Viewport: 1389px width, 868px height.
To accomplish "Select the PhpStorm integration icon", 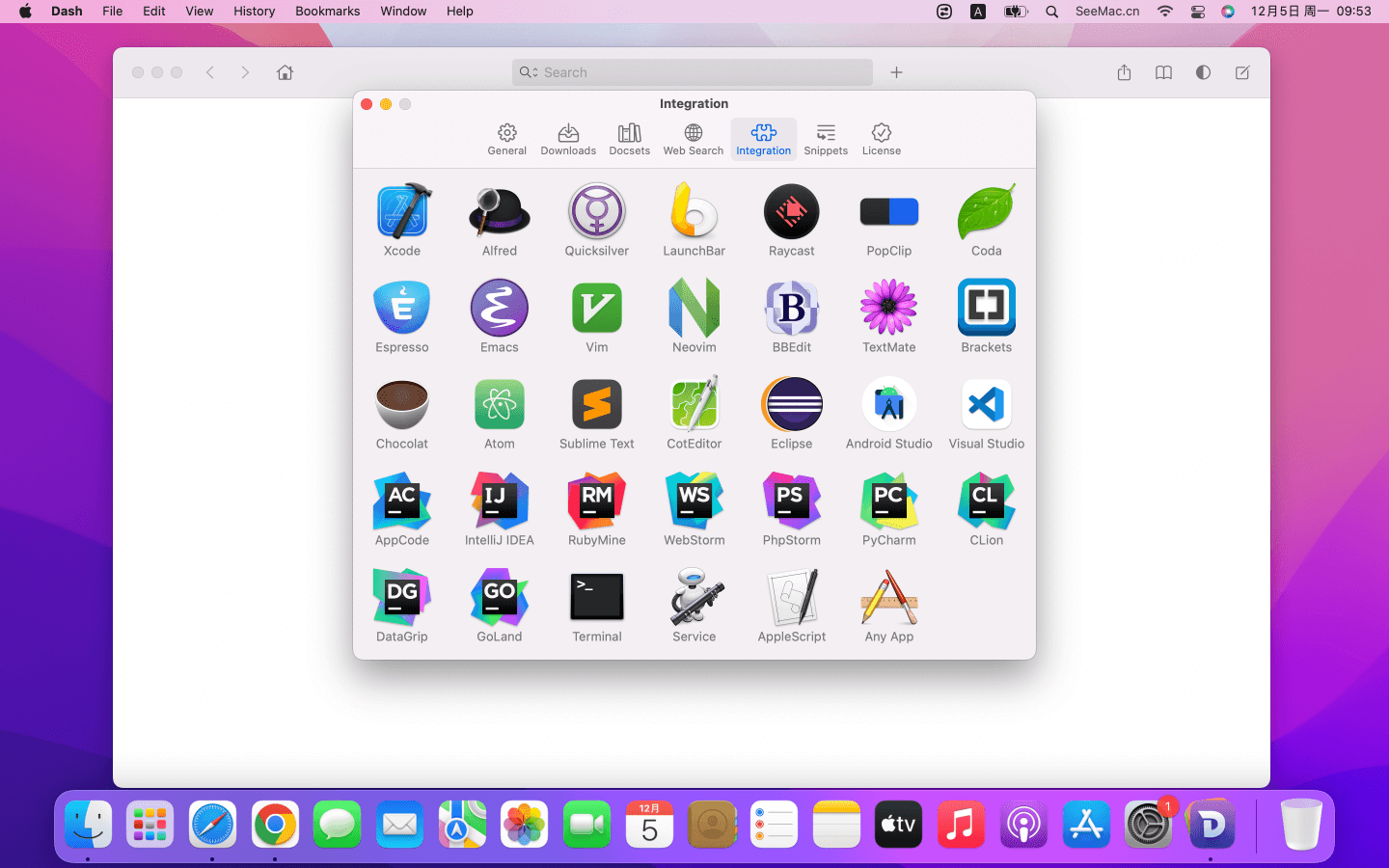I will pyautogui.click(x=792, y=501).
